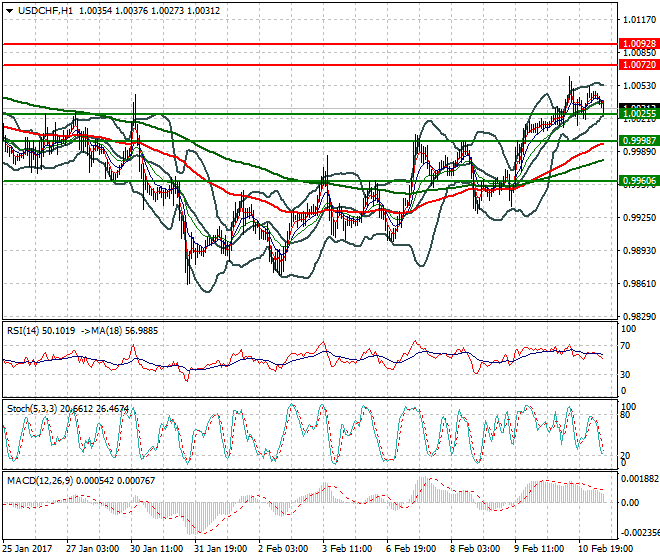
Task: Click the 8 Feb 03:00 time label
Action: (475, 549)
